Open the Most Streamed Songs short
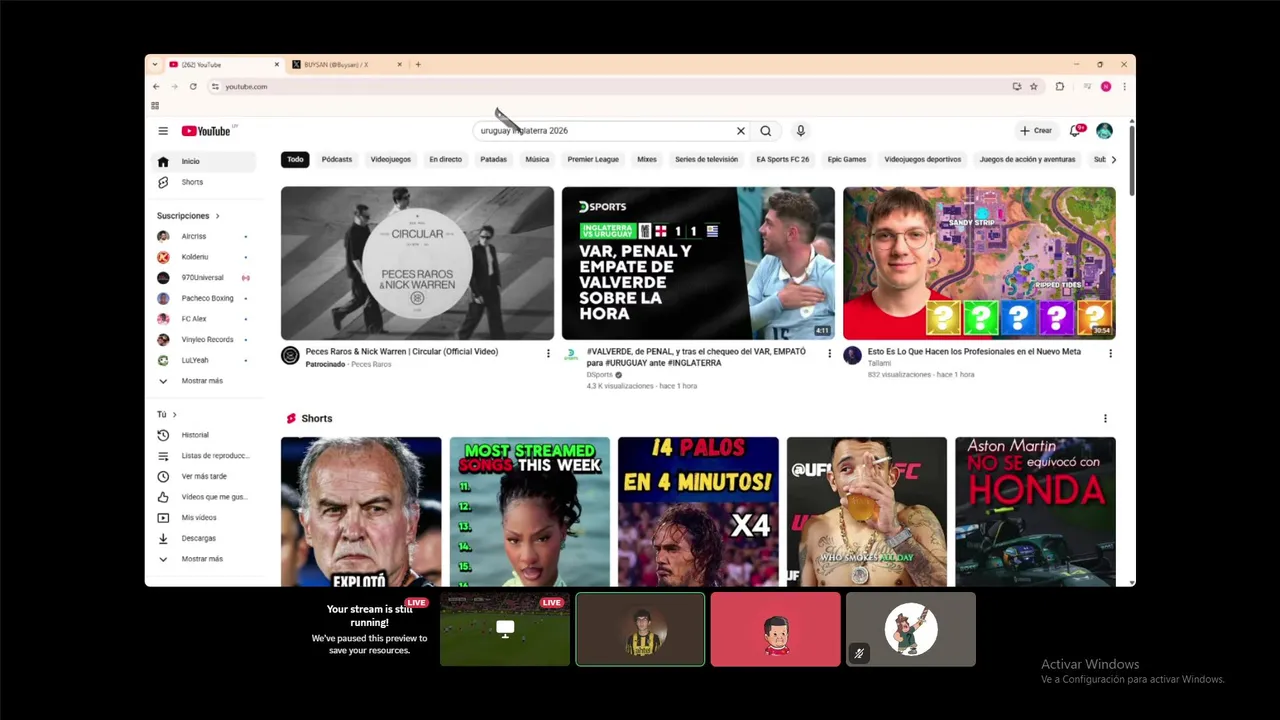 click(x=529, y=512)
